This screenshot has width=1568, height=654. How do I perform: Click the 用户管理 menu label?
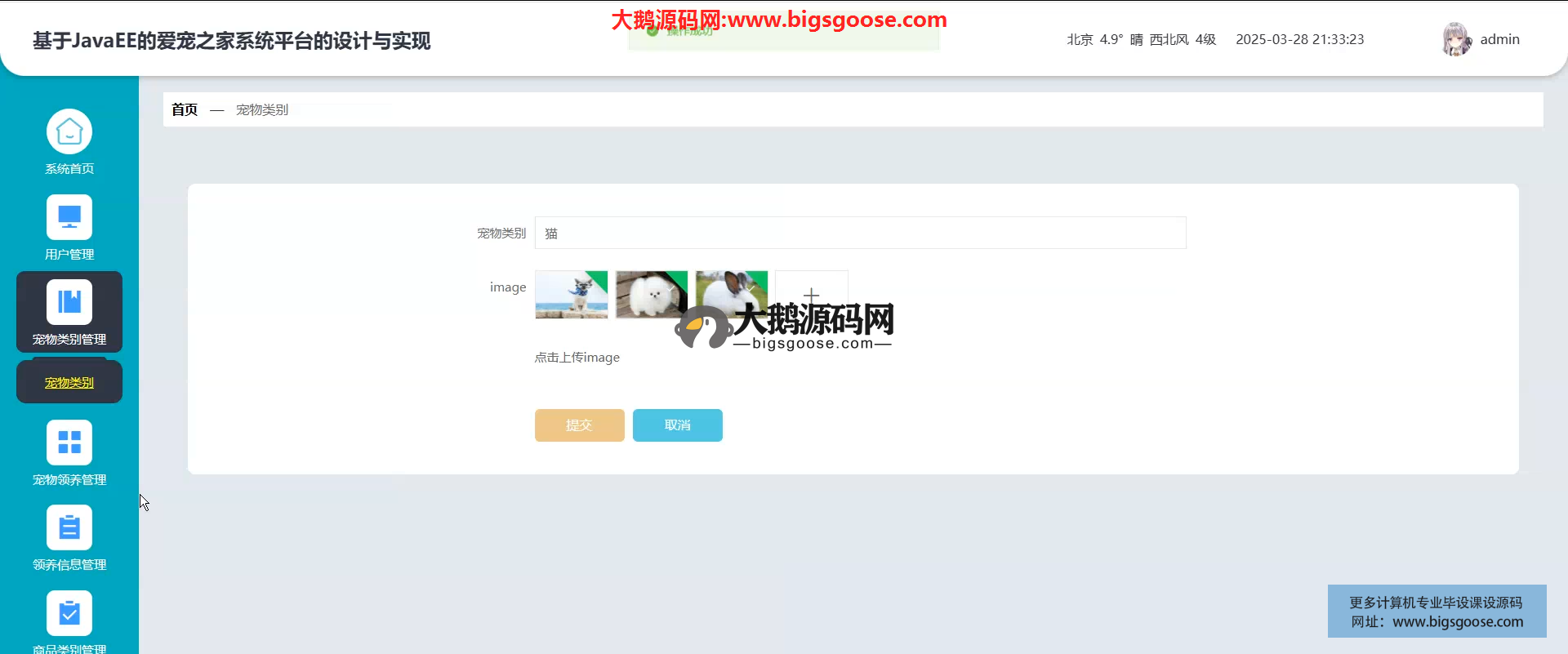click(x=69, y=255)
